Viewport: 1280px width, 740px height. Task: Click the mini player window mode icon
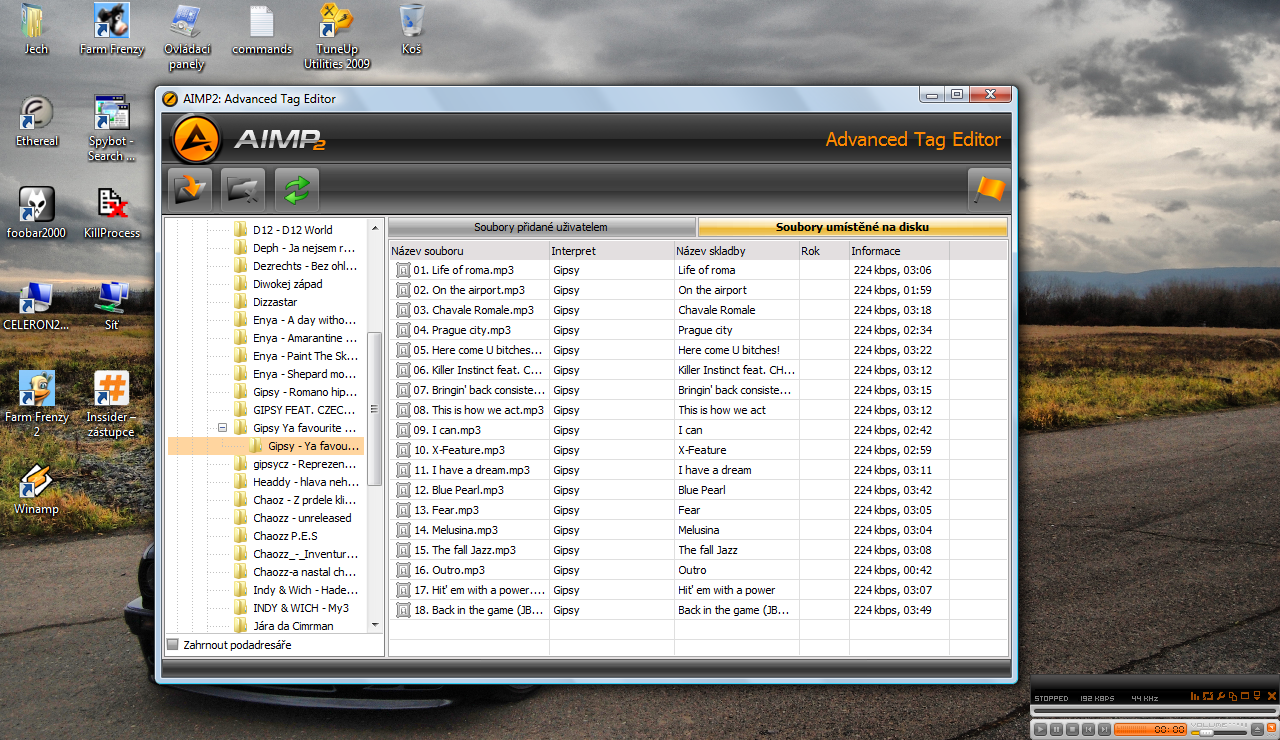click(1245, 696)
